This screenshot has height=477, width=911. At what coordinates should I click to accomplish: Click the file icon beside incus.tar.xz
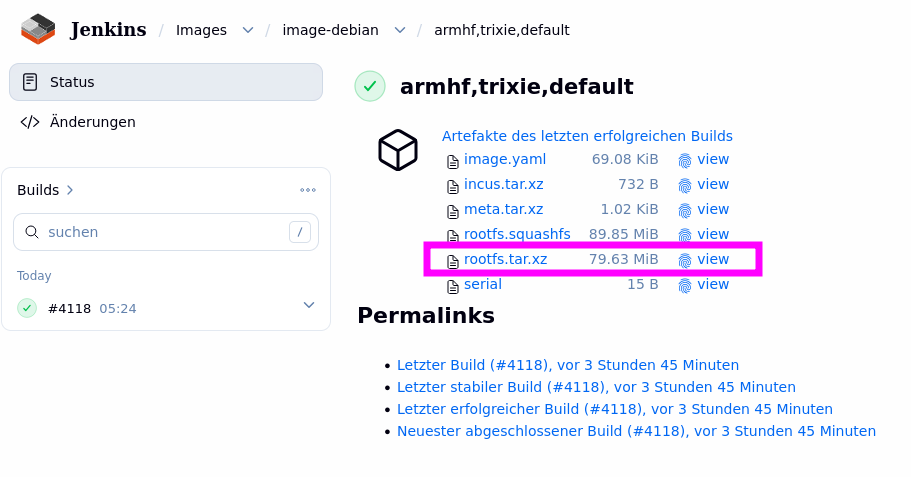tap(453, 186)
